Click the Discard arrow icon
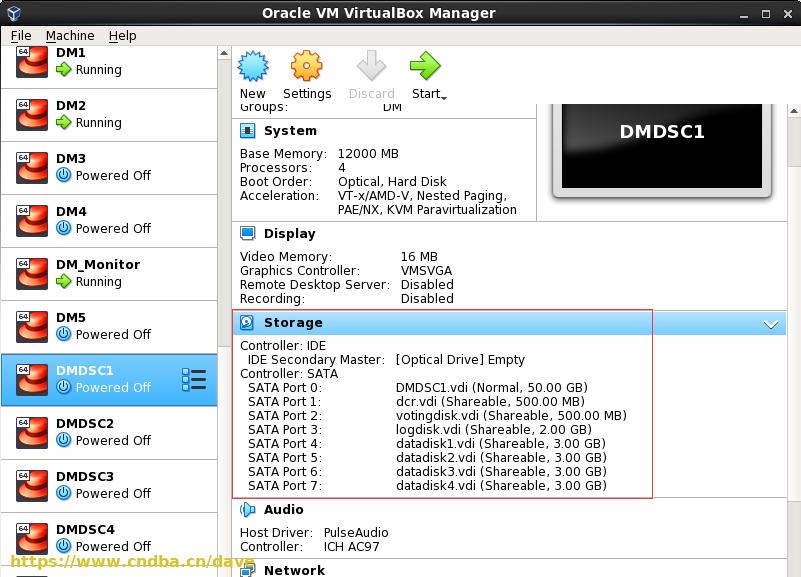This screenshot has height=577, width=801. (x=371, y=66)
